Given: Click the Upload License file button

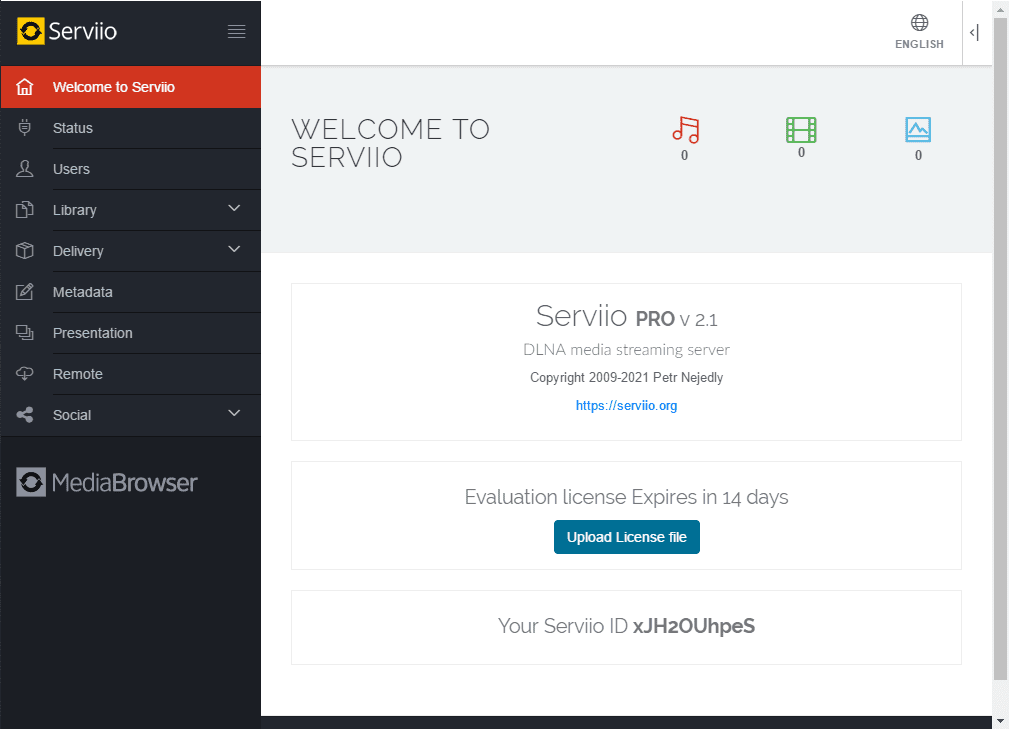Looking at the screenshot, I should [x=626, y=536].
